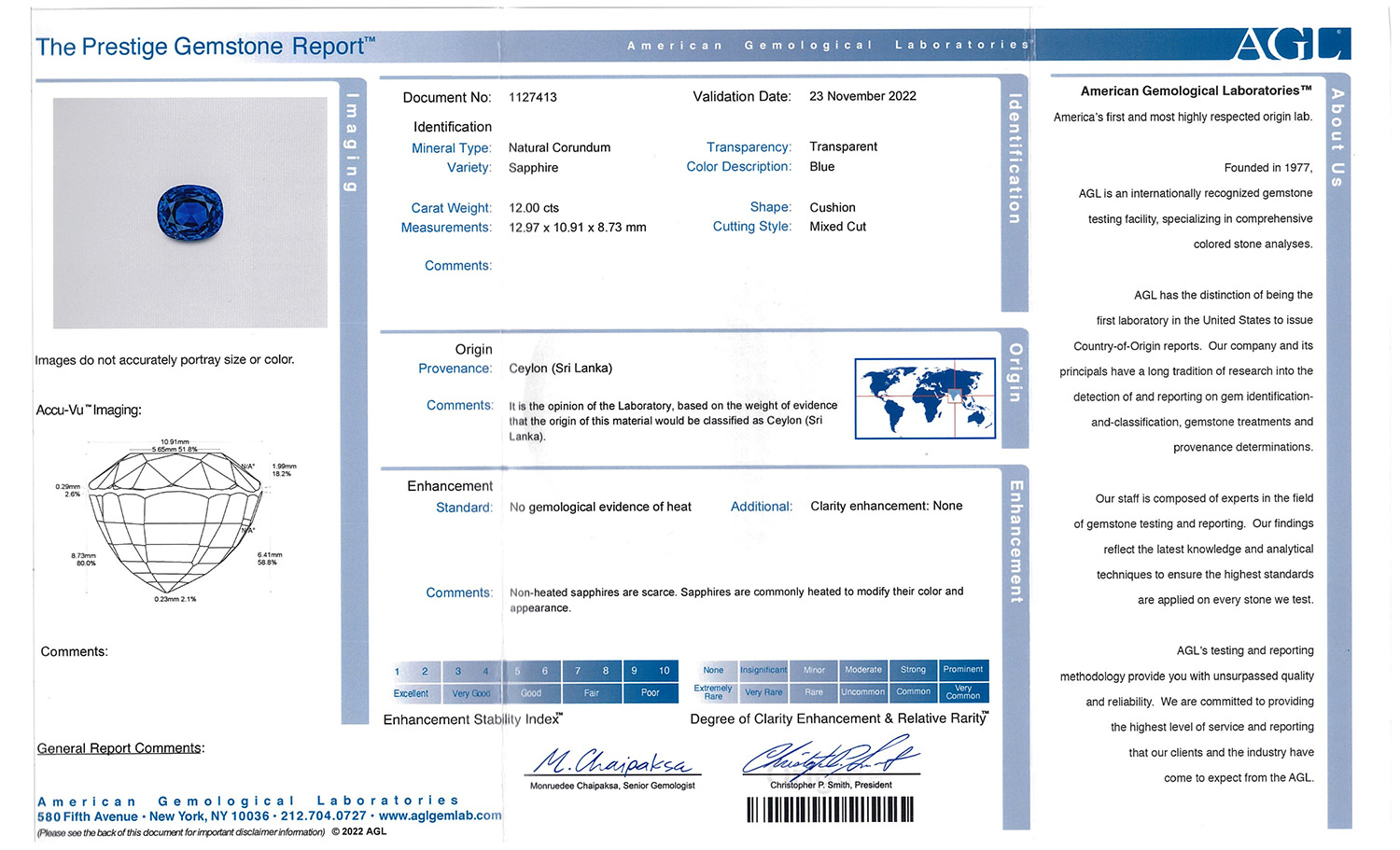1400x850 pixels.
Task: Click the Accu-Vu gemstone profile diagram
Action: [x=175, y=521]
